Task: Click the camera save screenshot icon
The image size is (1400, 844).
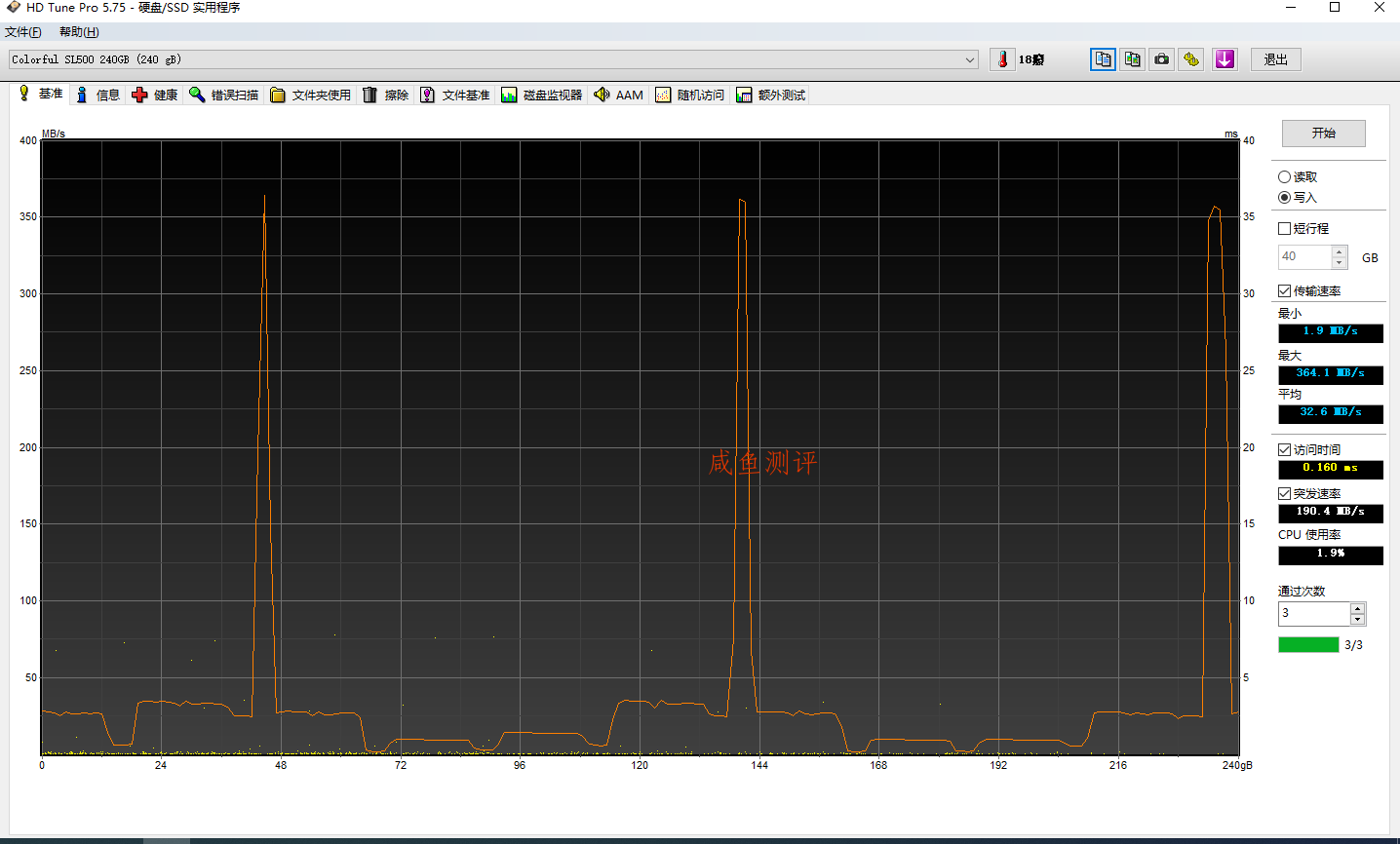Action: click(1162, 59)
